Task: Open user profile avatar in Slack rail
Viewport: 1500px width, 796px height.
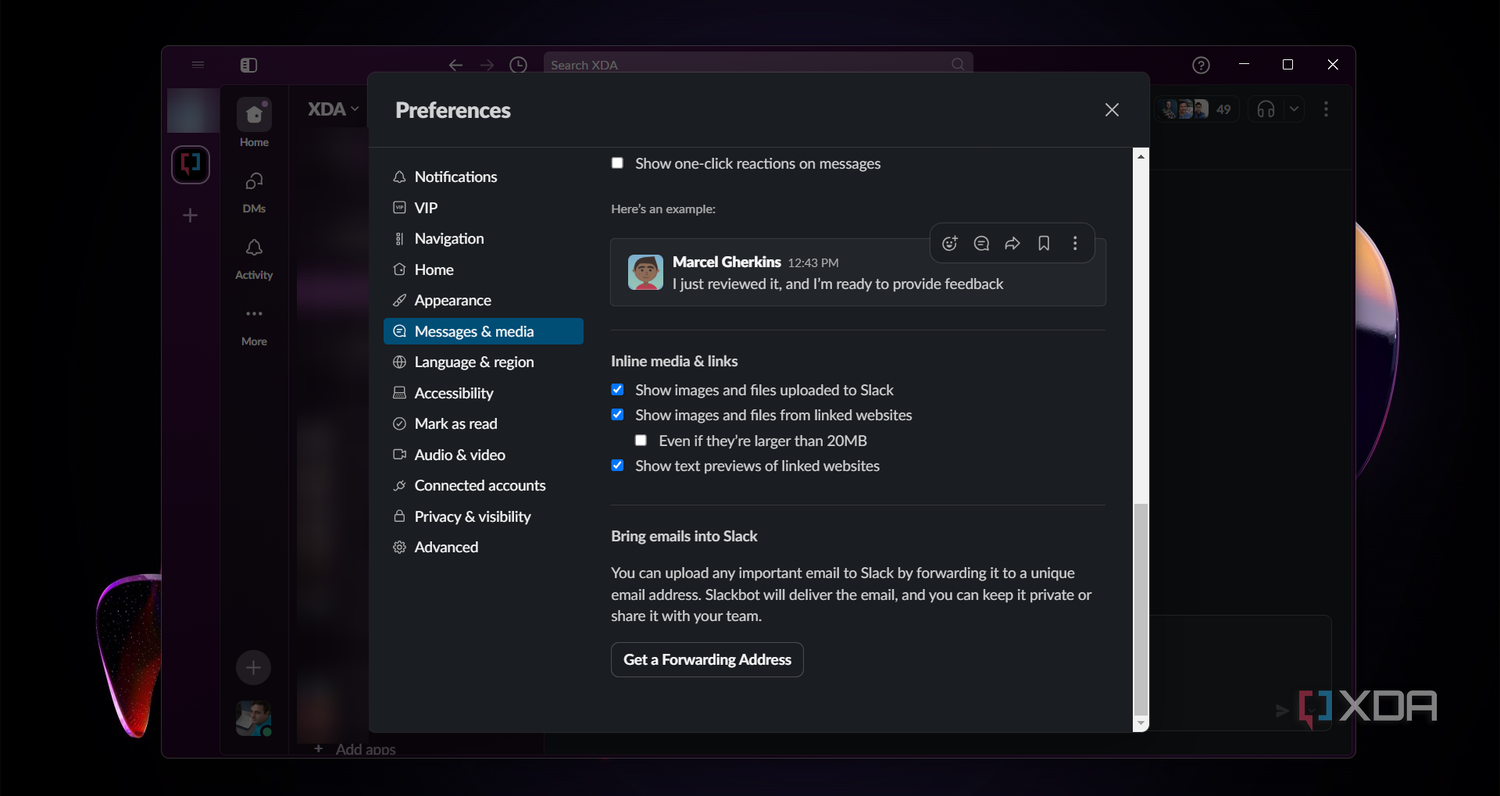Action: 253,719
